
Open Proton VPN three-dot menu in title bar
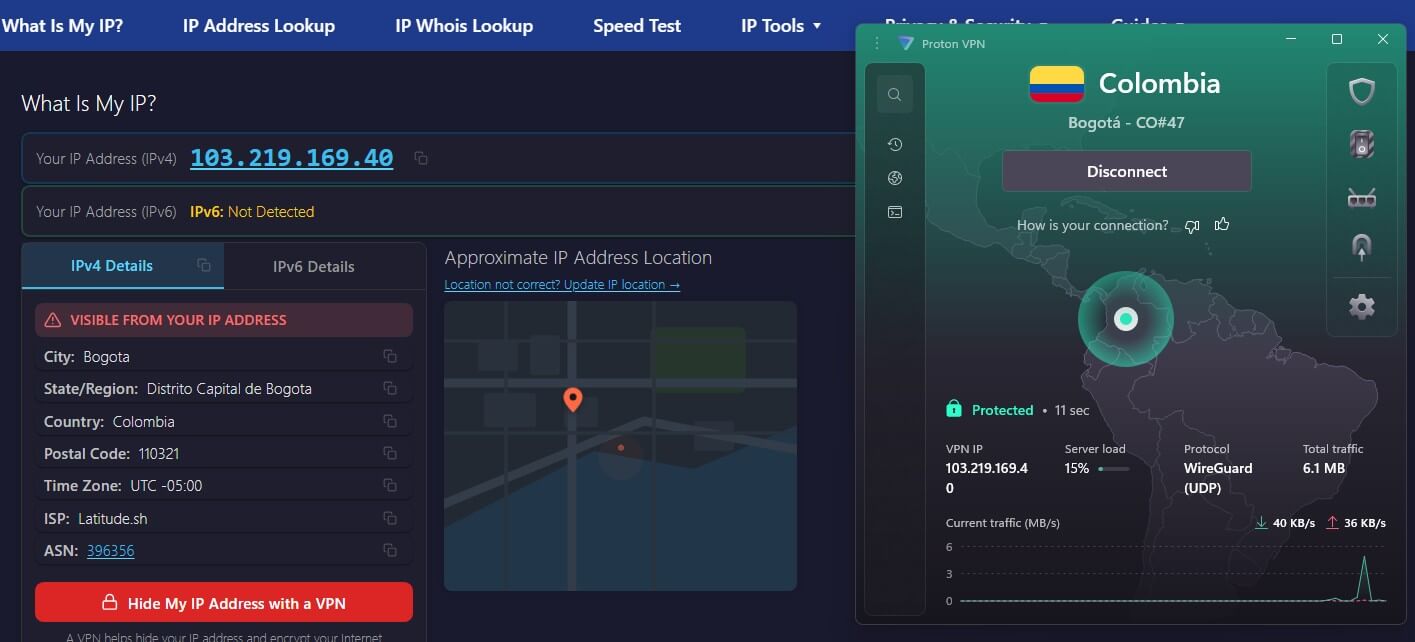pos(877,42)
